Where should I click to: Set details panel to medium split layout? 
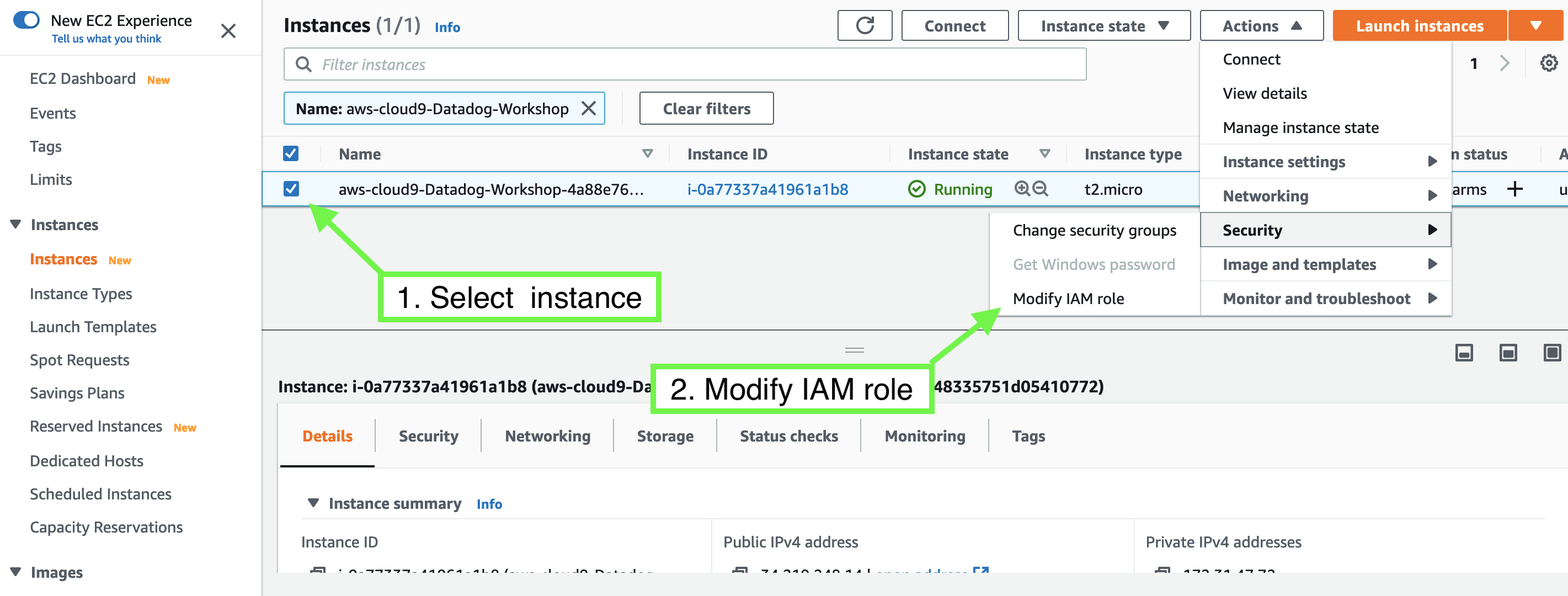(1508, 353)
